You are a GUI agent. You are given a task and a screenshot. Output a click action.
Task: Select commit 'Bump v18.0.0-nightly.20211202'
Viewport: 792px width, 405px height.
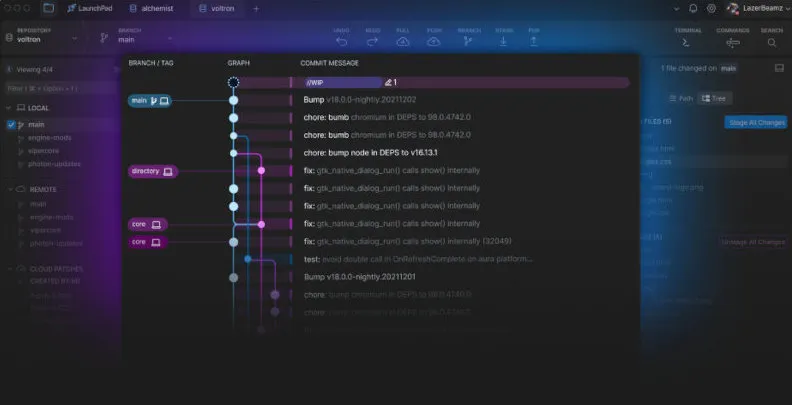[360, 100]
